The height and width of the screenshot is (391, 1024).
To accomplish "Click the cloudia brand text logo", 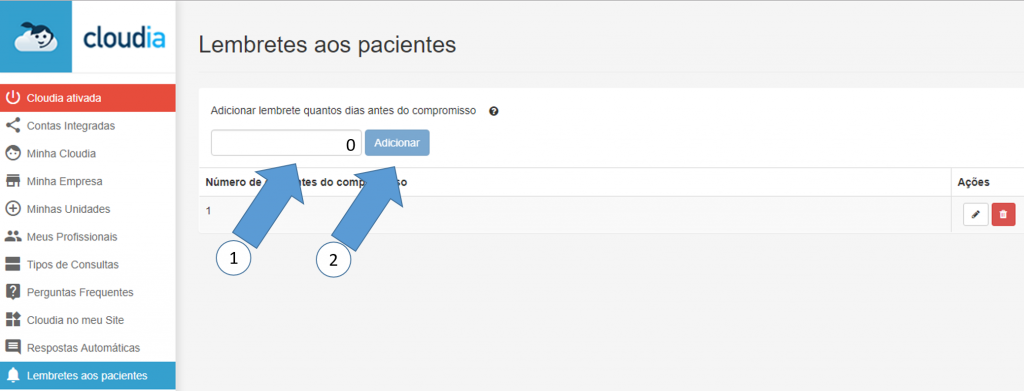I will (124, 38).
